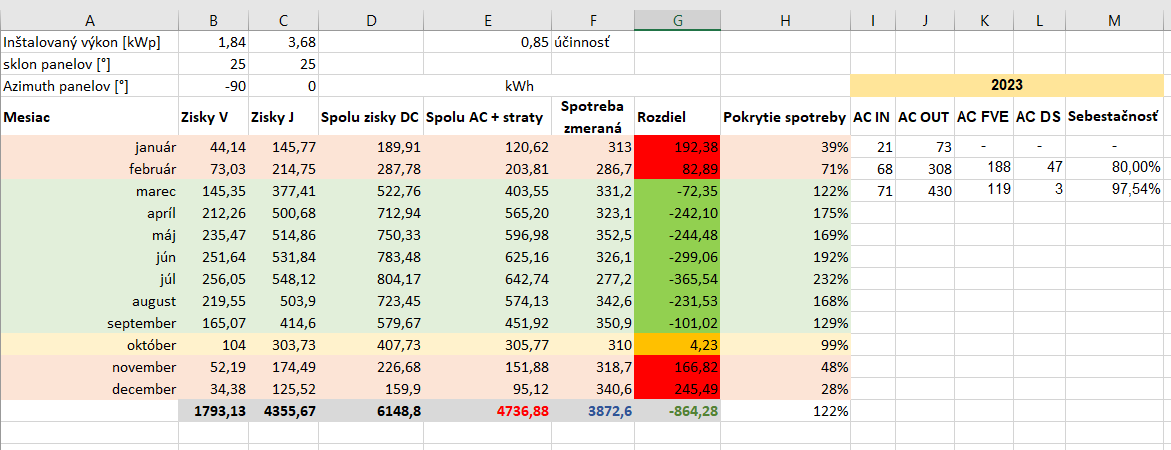The image size is (1171, 450).
Task: Click the column D header
Action: (371, 20)
